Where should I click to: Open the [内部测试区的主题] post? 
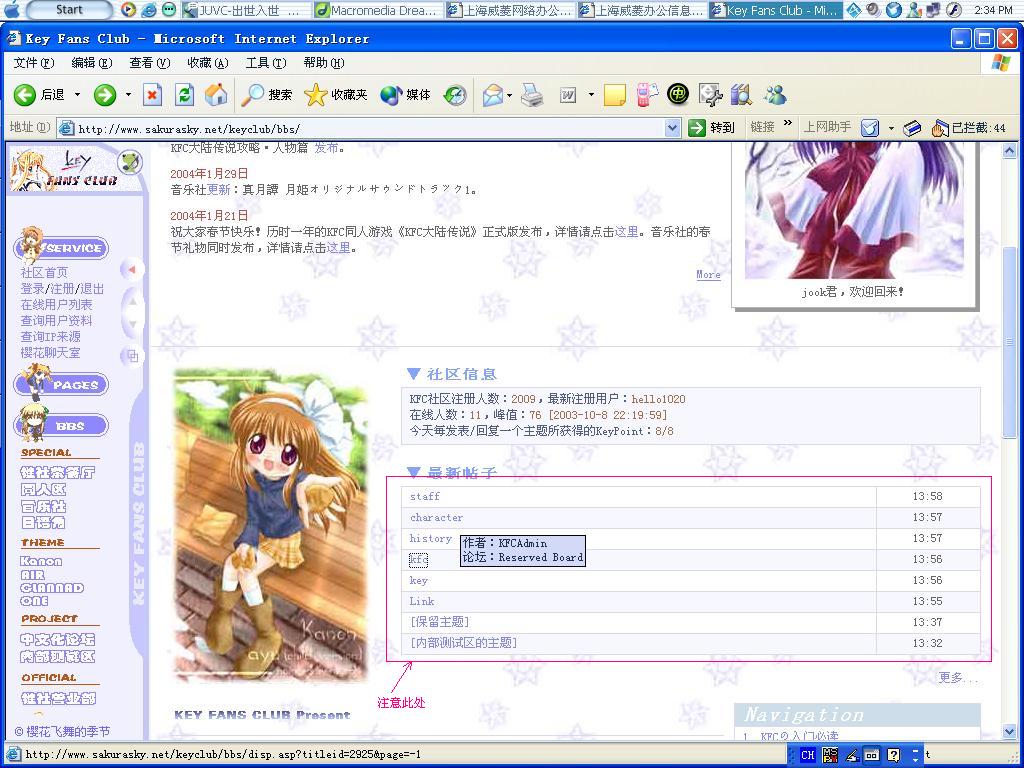464,643
